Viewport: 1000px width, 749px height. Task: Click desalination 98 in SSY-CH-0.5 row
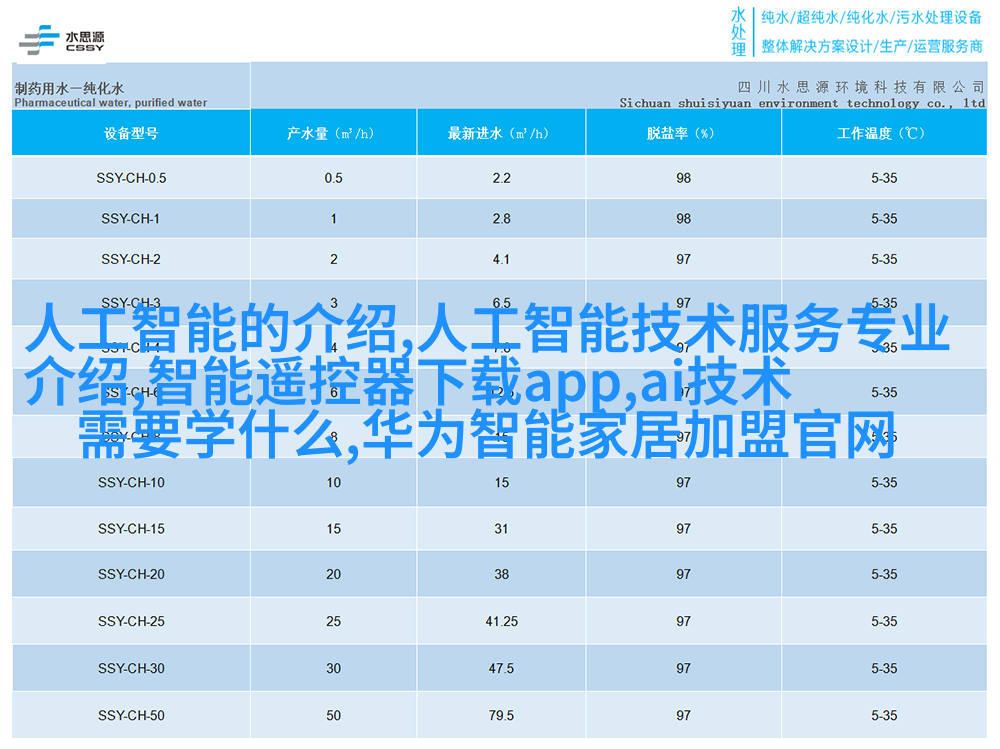(x=684, y=178)
